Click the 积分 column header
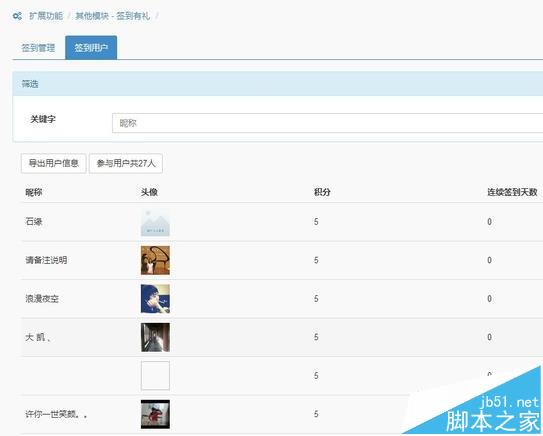The image size is (543, 436). tap(322, 192)
